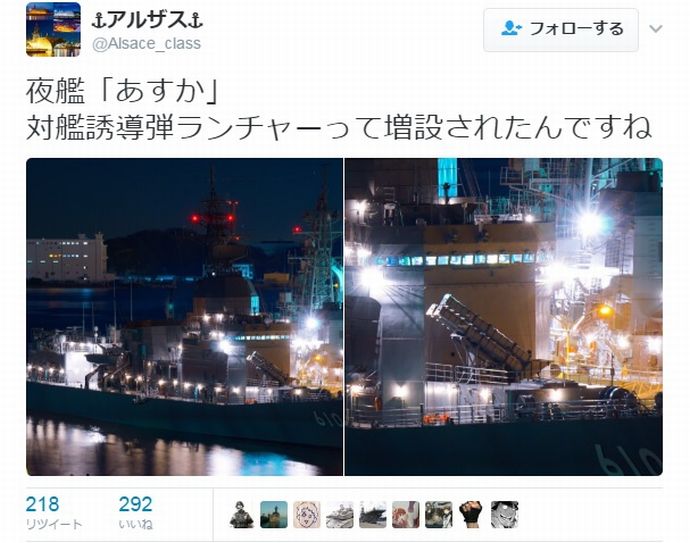Click the tweet text about あすか
The image size is (690, 543).
[x=339, y=110]
